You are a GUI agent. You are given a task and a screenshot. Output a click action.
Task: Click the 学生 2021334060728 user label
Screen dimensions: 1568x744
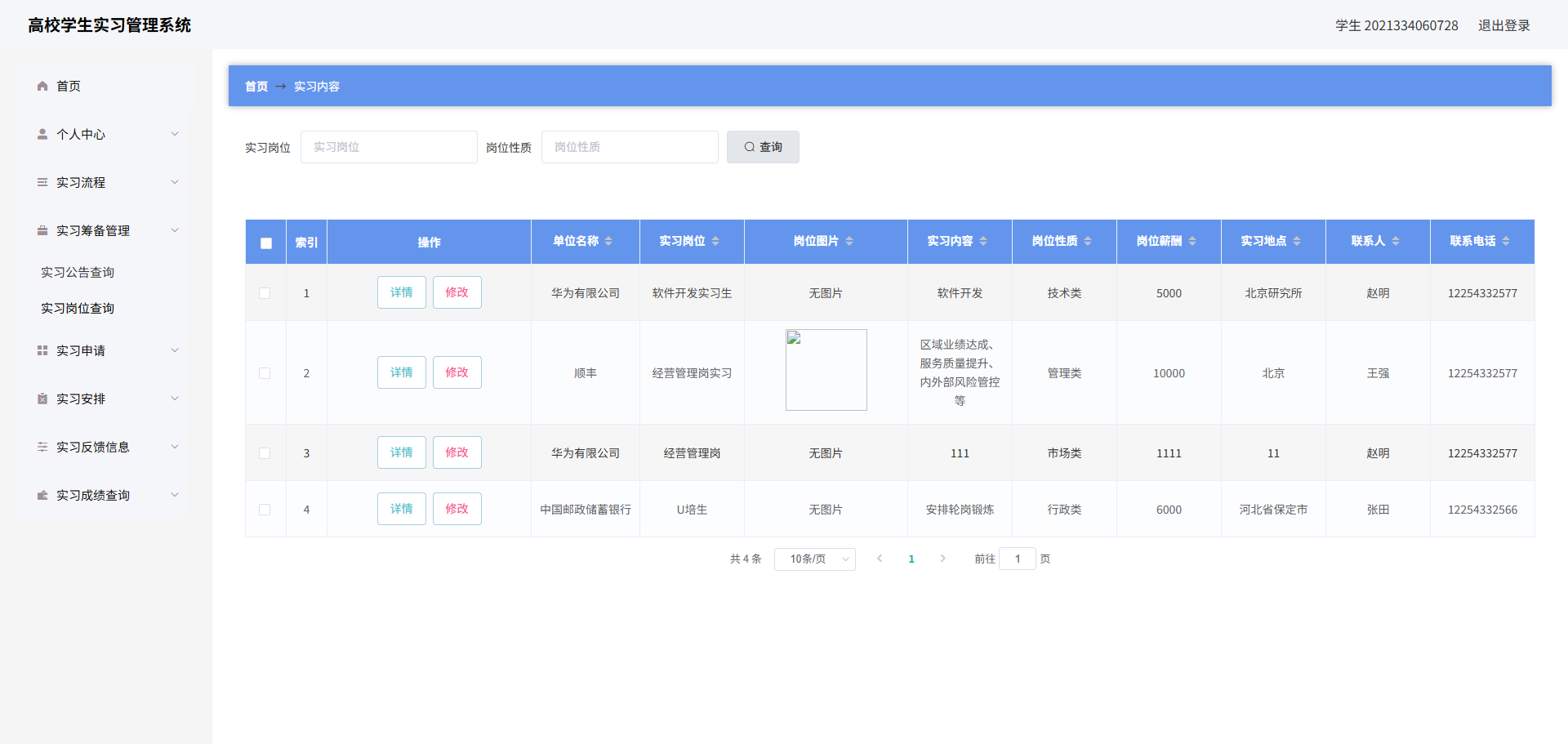[1396, 25]
